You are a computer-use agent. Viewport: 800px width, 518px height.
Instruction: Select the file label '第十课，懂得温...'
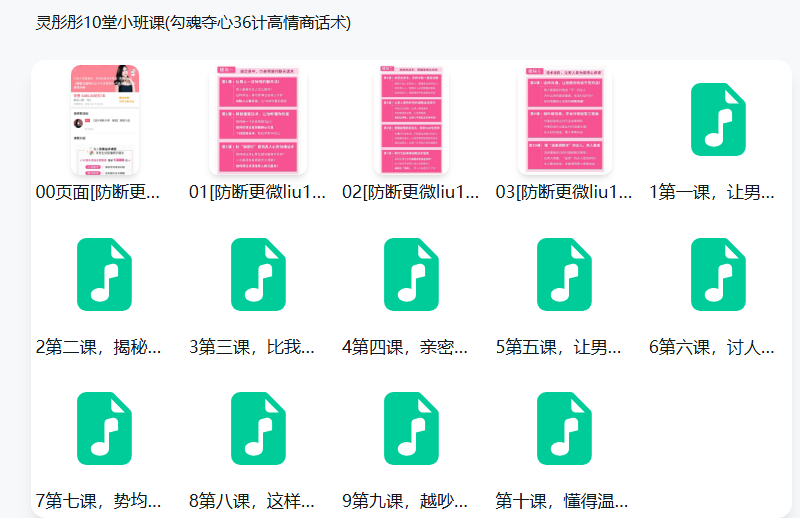coord(559,501)
